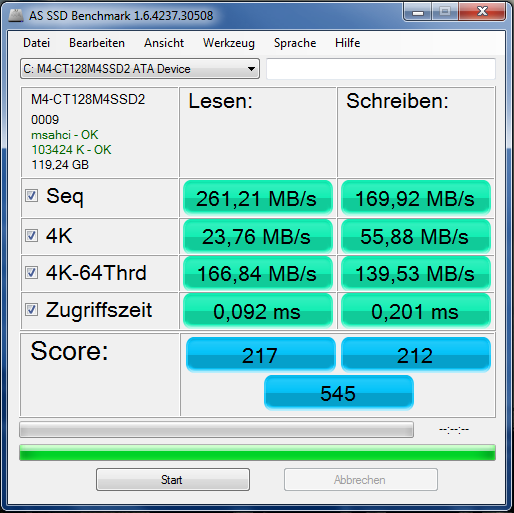Click the empty text field beside drive selector

click(381, 69)
